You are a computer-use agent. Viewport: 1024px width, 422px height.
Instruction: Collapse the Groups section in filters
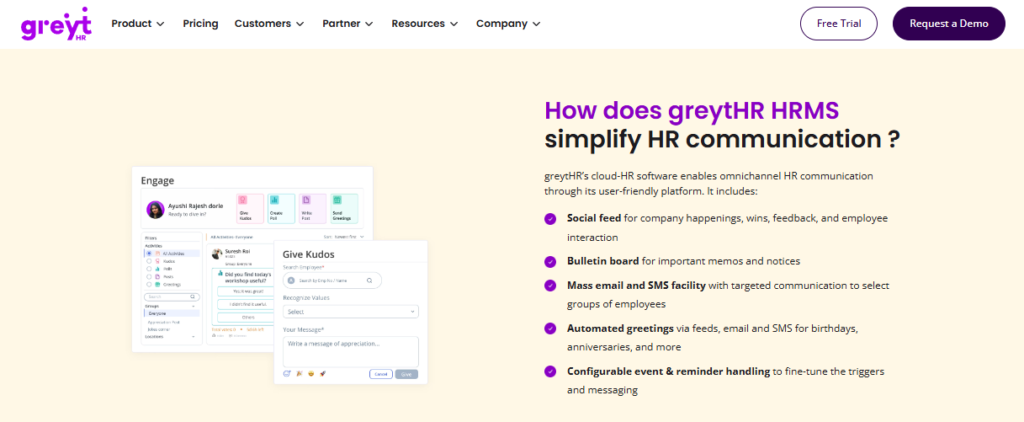(193, 306)
